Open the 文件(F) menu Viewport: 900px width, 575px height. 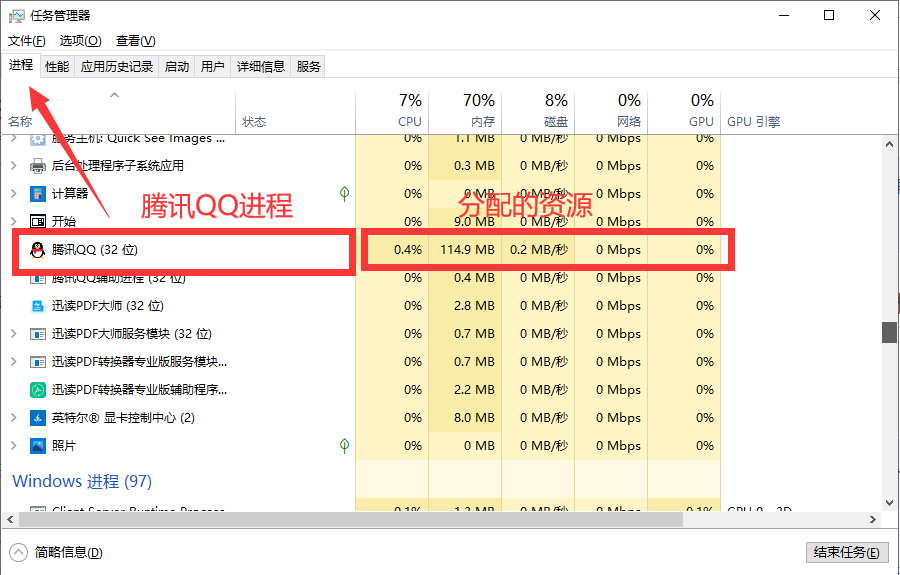(x=27, y=41)
